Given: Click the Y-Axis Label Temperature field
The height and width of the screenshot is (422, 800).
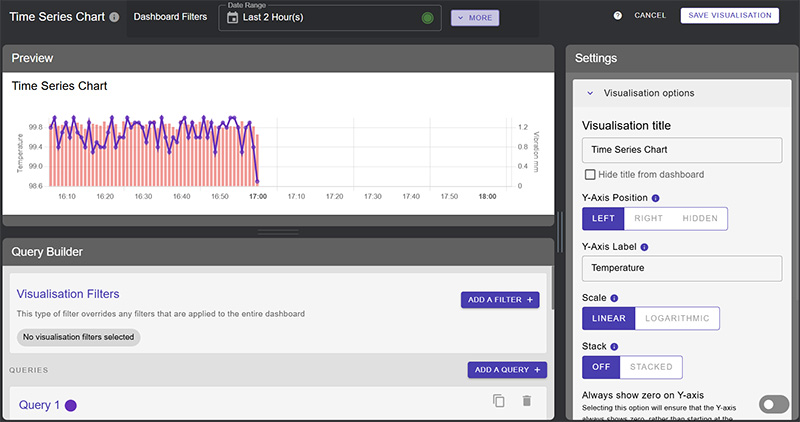Looking at the screenshot, I should pyautogui.click(x=682, y=268).
